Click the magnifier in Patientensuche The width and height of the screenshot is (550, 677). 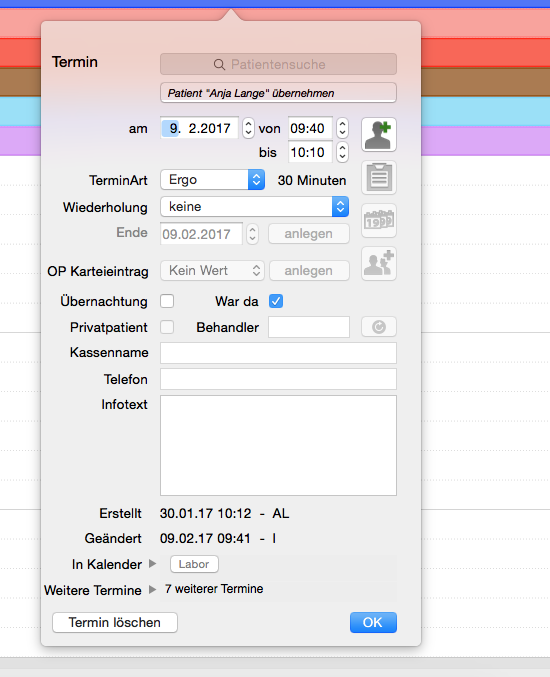click(219, 65)
